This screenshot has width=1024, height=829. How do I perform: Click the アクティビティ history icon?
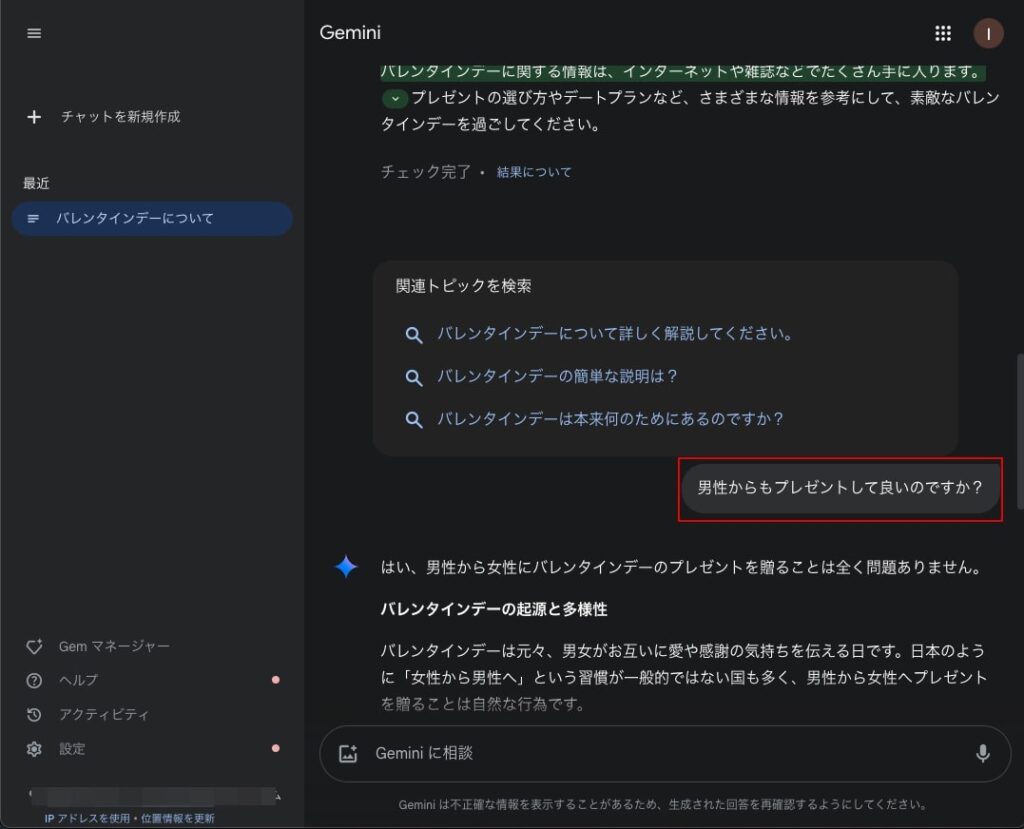tap(34, 715)
